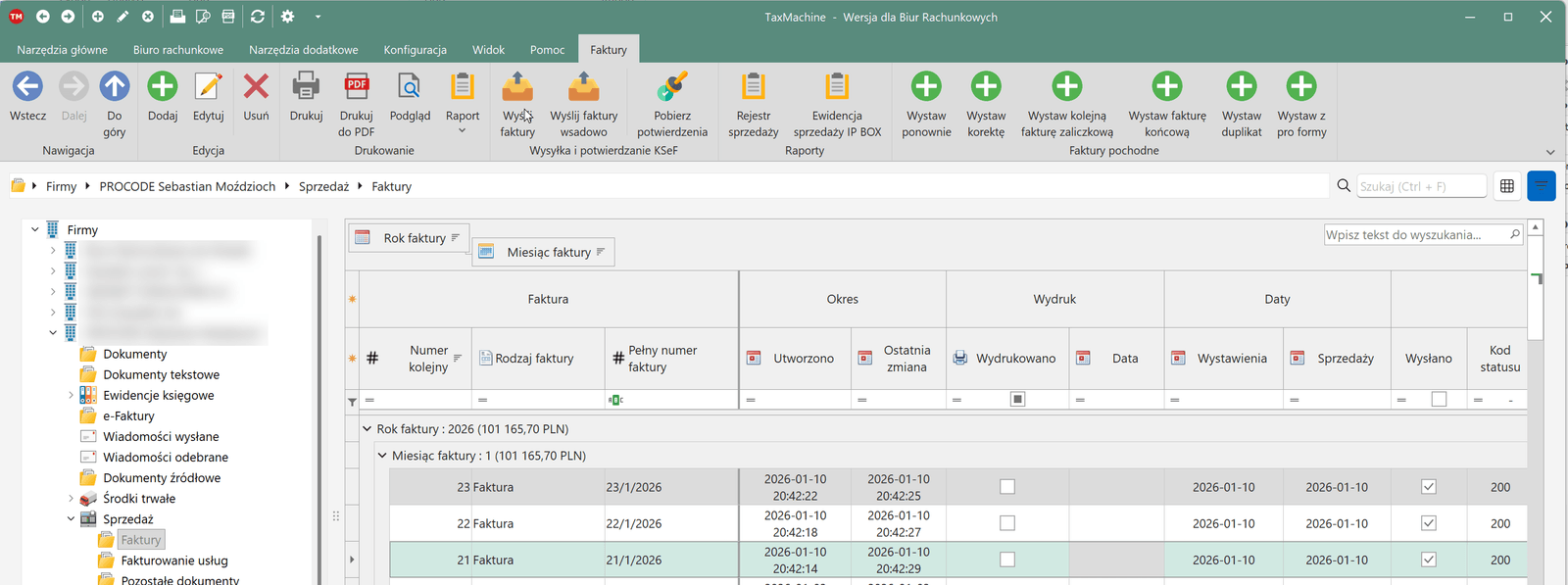Click Wystaw duplikat icon
The width and height of the screenshot is (1568, 585).
click(x=1241, y=87)
